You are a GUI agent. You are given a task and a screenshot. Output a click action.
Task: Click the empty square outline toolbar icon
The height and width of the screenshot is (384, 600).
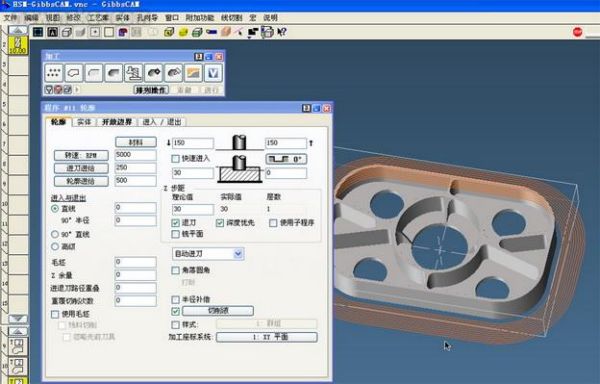[x=109, y=32]
